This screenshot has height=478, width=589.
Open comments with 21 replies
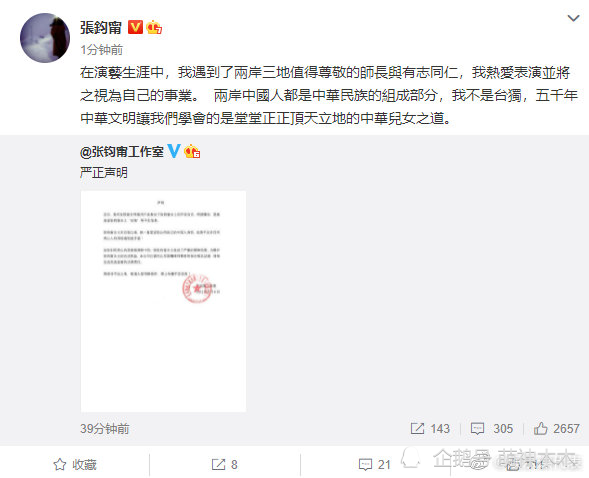[375, 465]
